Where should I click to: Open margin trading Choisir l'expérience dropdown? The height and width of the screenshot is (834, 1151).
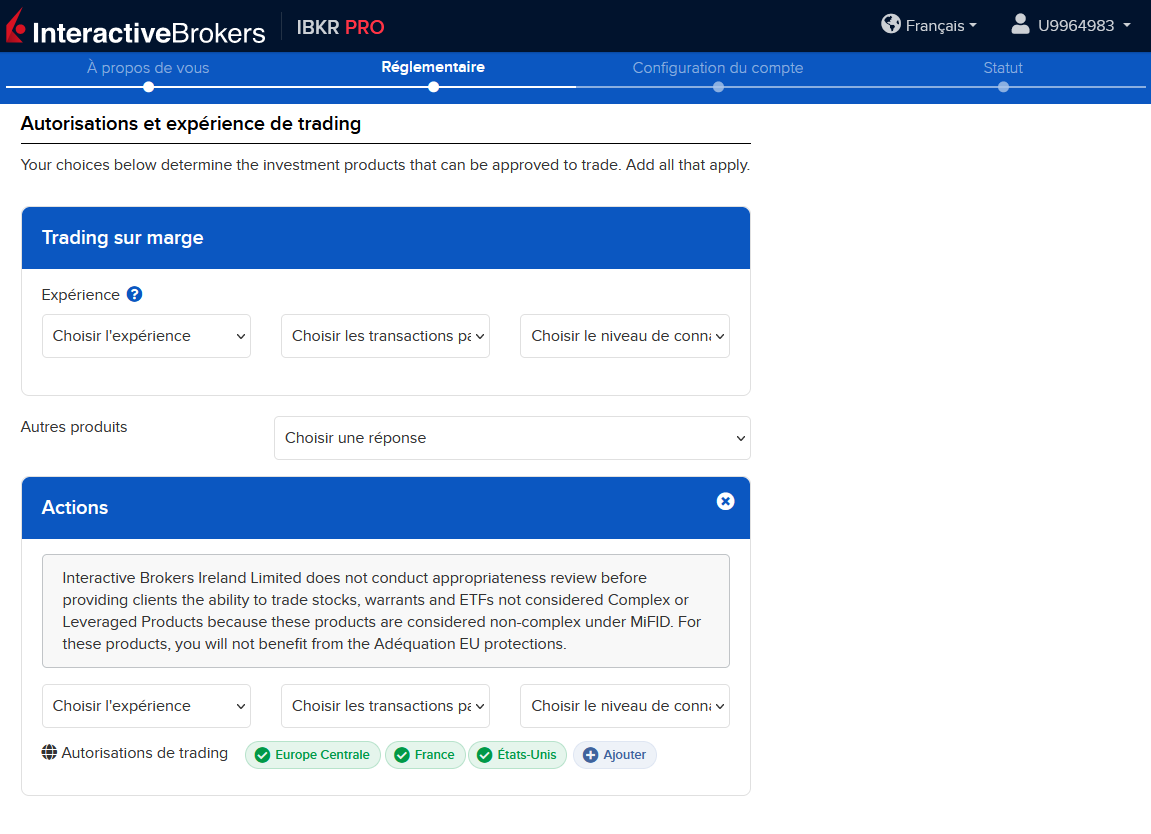(x=146, y=336)
